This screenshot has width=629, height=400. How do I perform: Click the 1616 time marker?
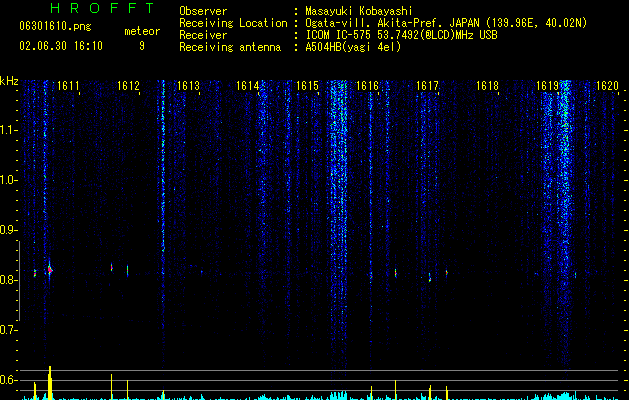click(x=367, y=86)
